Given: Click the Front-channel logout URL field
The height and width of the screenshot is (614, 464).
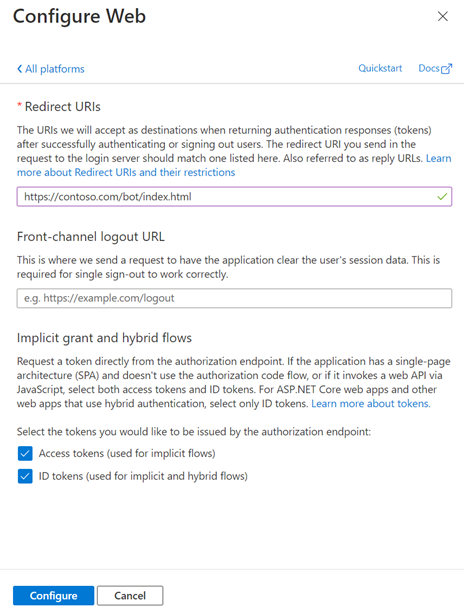Looking at the screenshot, I should pos(234,298).
